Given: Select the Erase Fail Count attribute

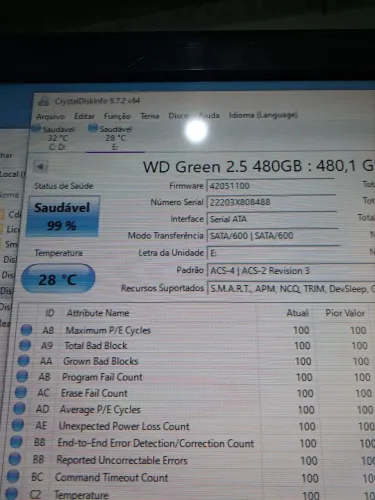Looking at the screenshot, I should pyautogui.click(x=94, y=393).
